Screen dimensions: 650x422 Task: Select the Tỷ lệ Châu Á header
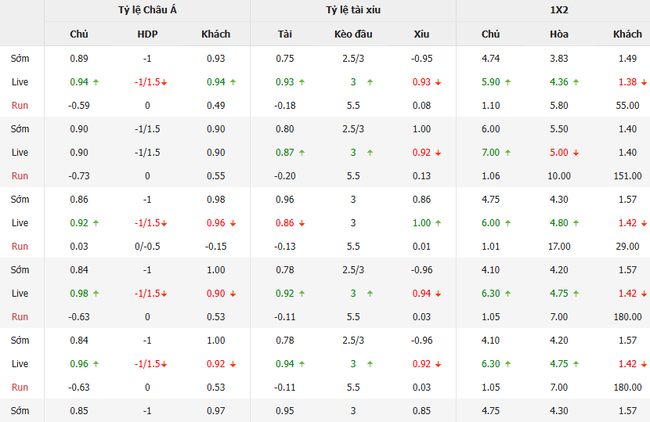click(147, 10)
